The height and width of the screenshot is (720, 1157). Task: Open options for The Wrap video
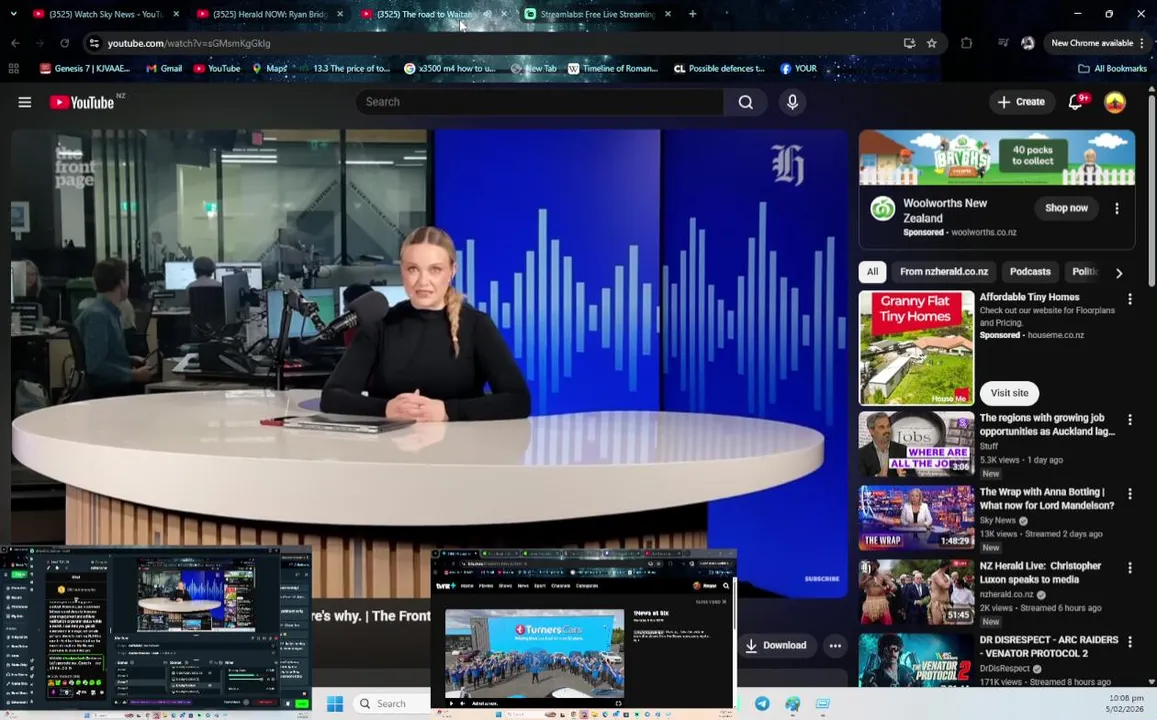(x=1129, y=494)
